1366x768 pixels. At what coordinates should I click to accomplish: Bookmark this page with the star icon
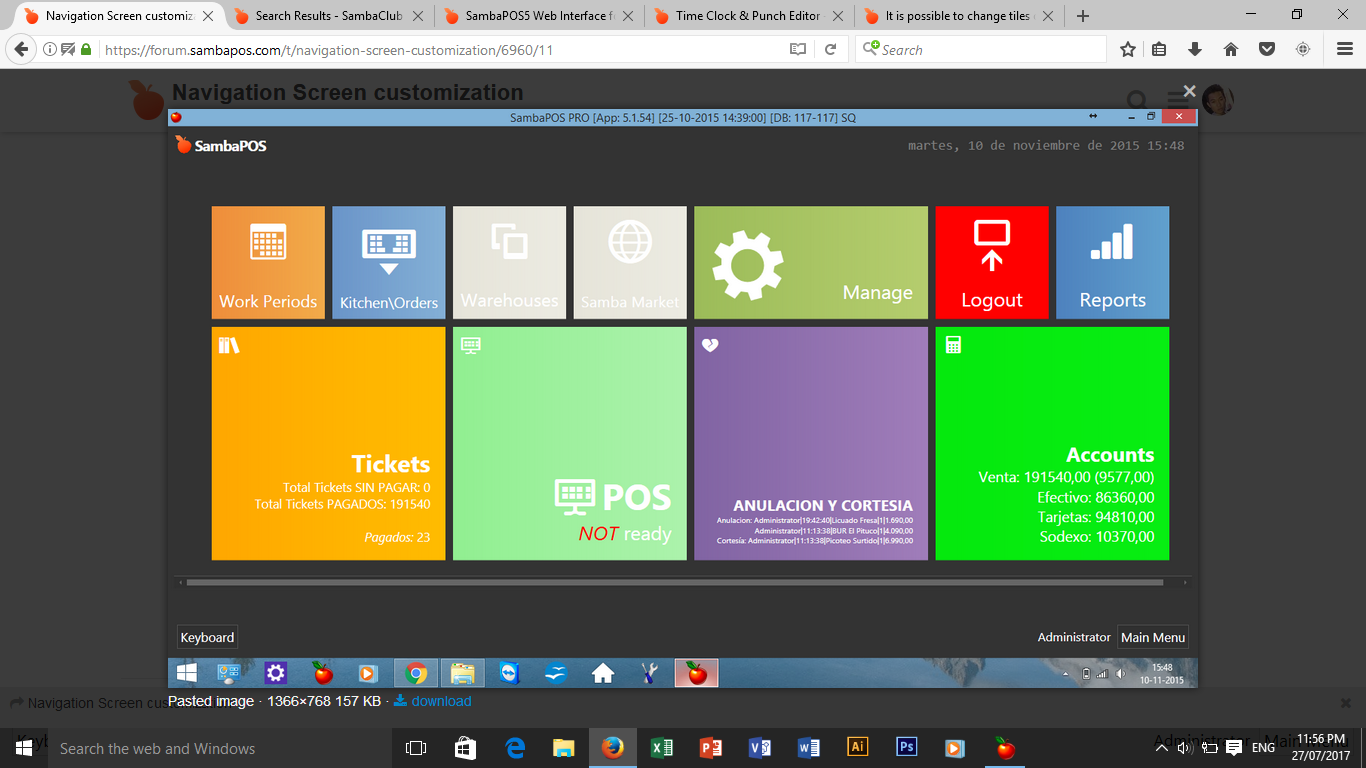[1127, 49]
